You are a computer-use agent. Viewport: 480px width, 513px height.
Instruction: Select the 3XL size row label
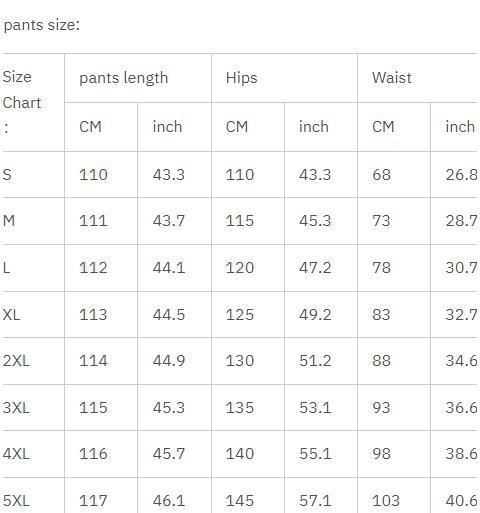[x=16, y=408]
